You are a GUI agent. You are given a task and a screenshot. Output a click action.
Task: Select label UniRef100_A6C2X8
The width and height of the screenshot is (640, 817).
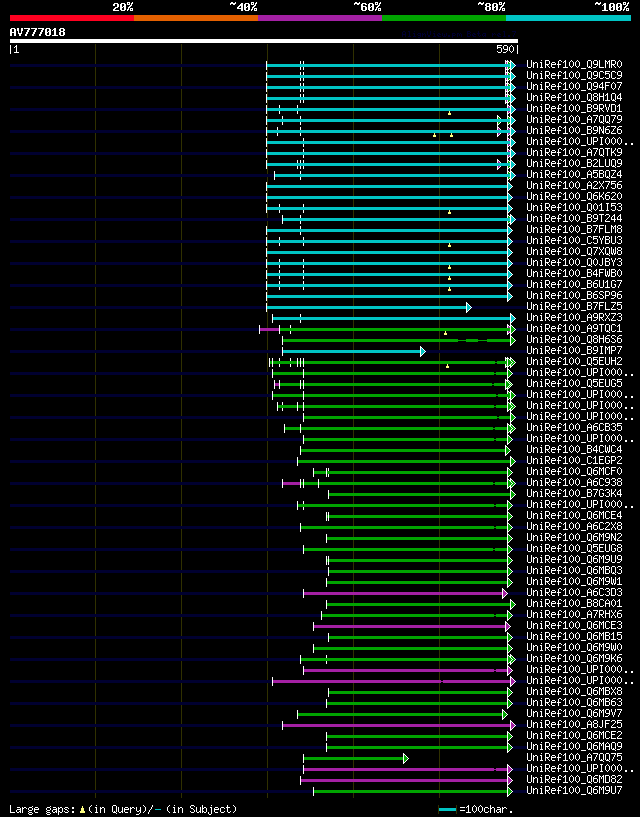[x=574, y=527]
